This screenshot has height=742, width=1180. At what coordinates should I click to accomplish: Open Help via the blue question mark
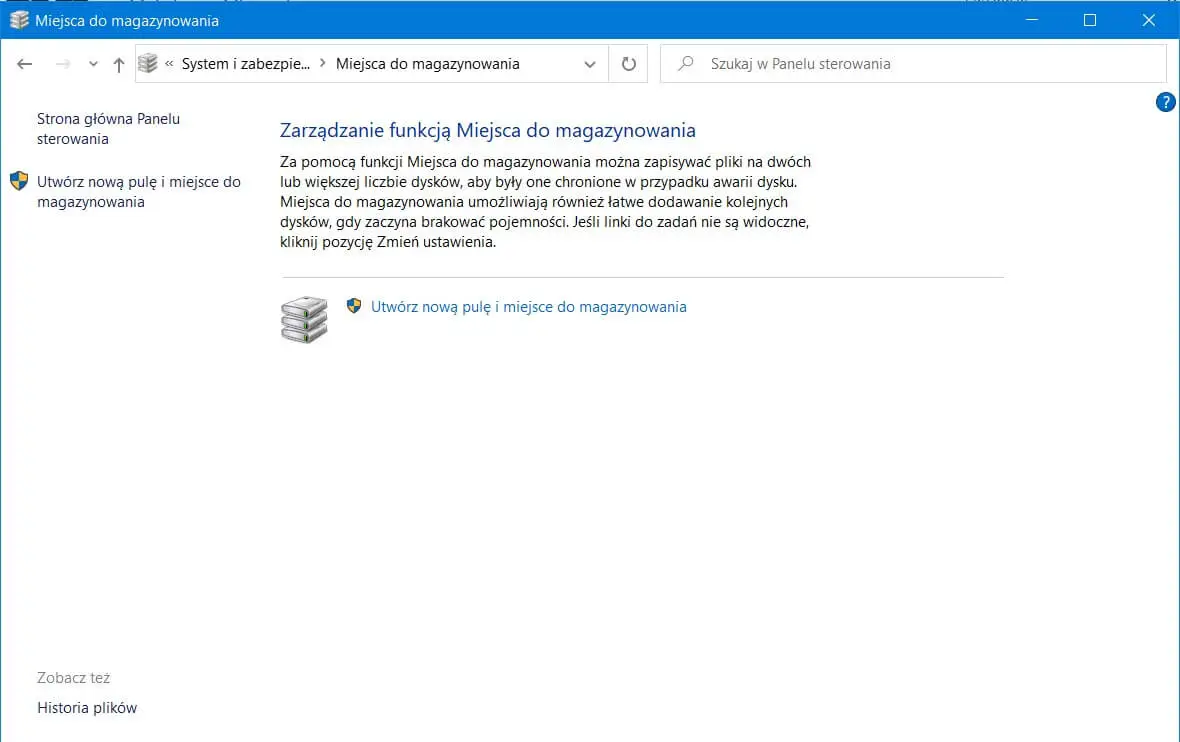pos(1165,102)
